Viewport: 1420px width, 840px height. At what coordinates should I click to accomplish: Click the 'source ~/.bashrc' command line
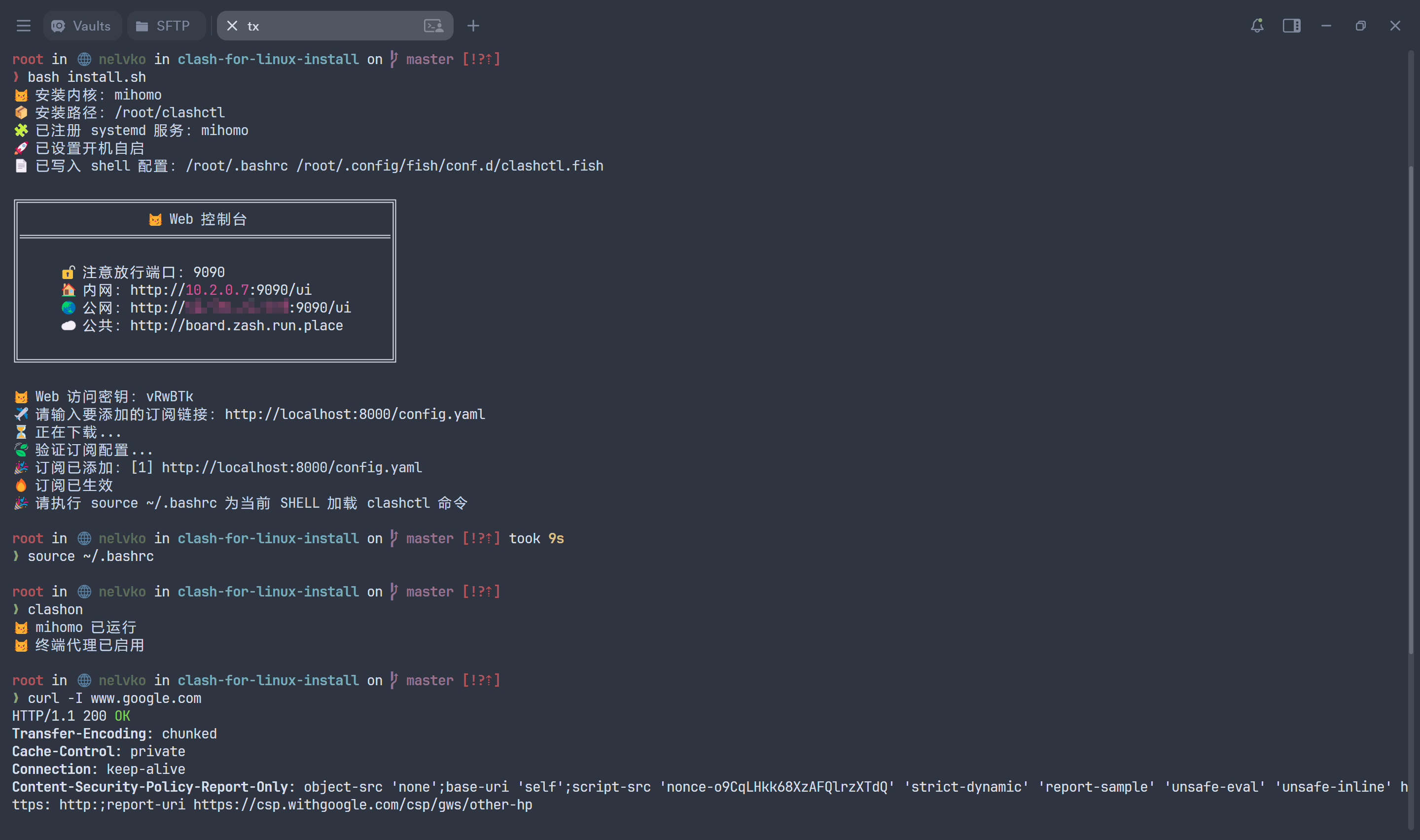(91, 557)
